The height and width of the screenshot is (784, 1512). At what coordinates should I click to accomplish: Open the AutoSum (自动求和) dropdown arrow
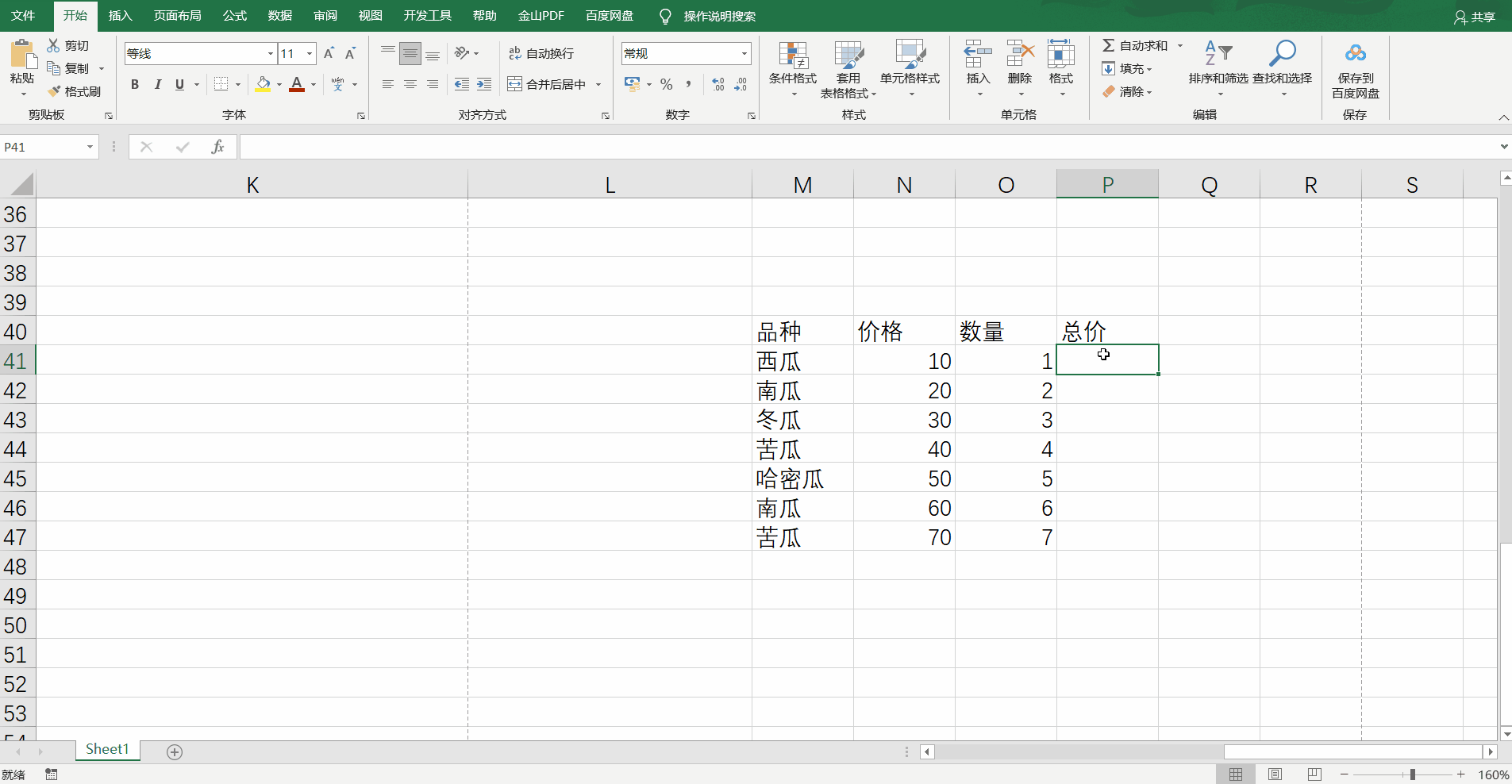pyautogui.click(x=1180, y=45)
